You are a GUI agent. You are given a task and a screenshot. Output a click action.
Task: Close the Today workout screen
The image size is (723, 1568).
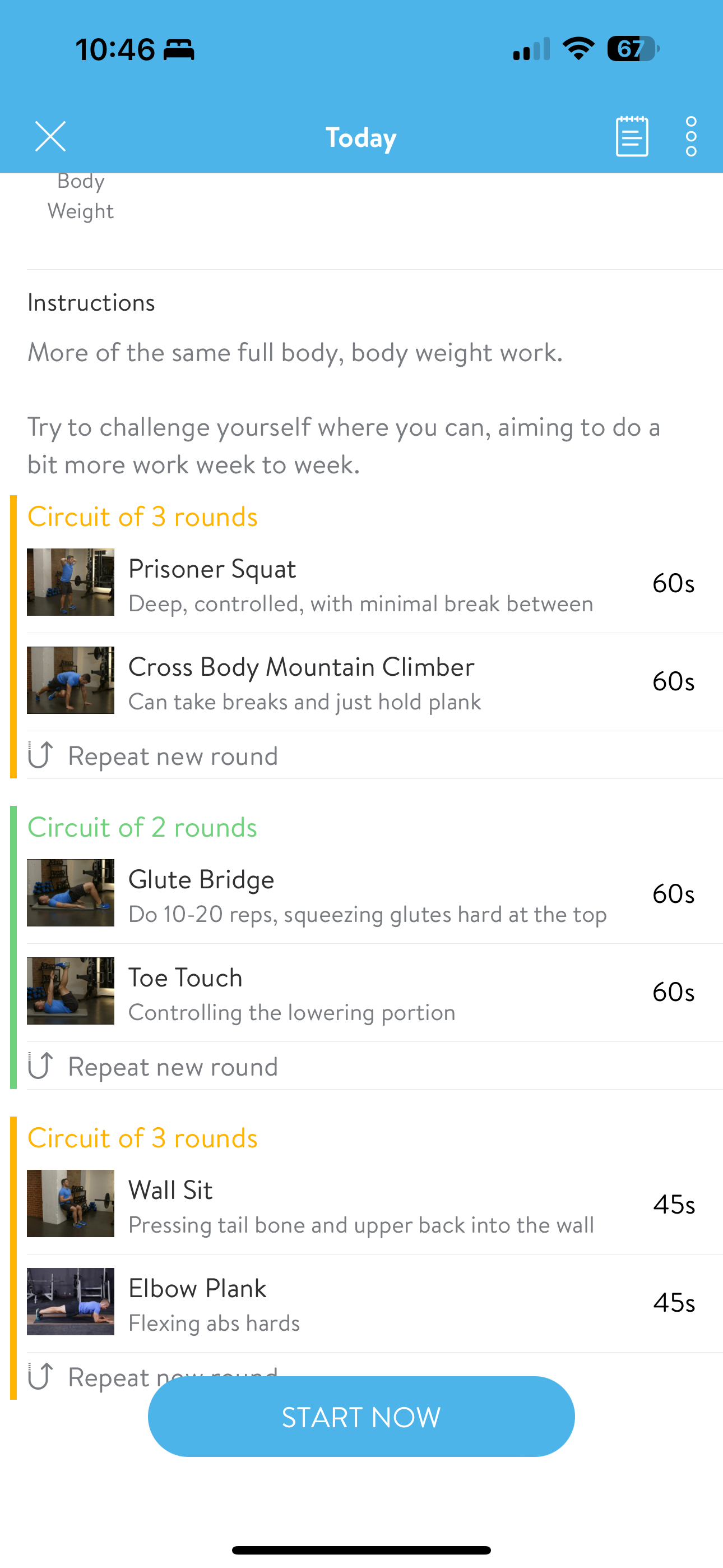coord(50,136)
